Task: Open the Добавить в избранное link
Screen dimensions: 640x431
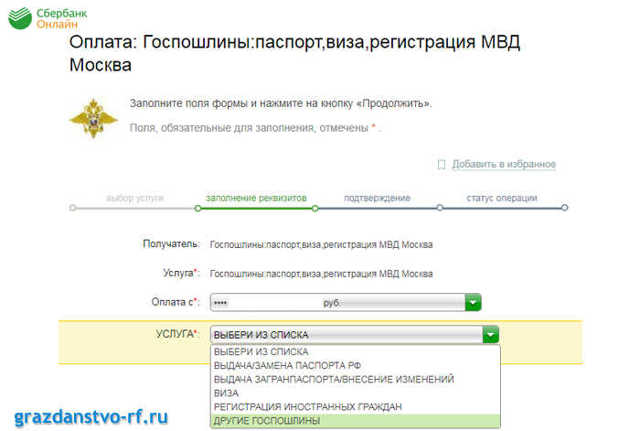Action: coord(503,164)
